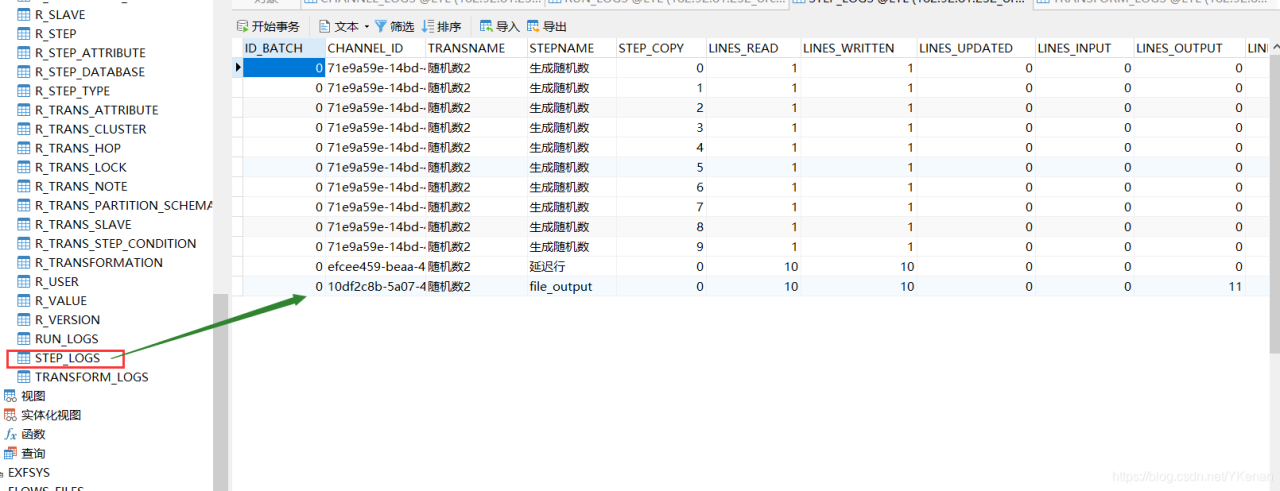Click the STEPNAME column header
Screen dimensions: 1280x491
tap(561, 48)
